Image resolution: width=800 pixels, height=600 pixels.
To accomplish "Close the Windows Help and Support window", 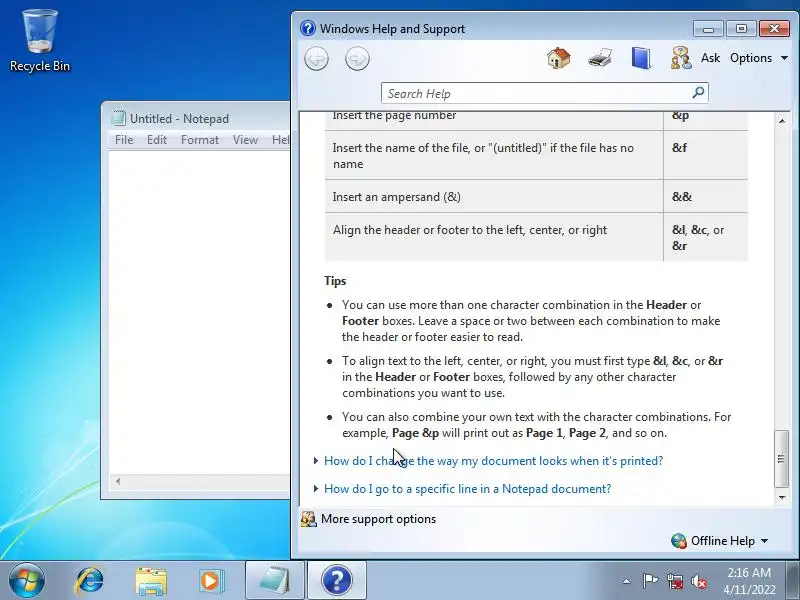I will tap(774, 29).
